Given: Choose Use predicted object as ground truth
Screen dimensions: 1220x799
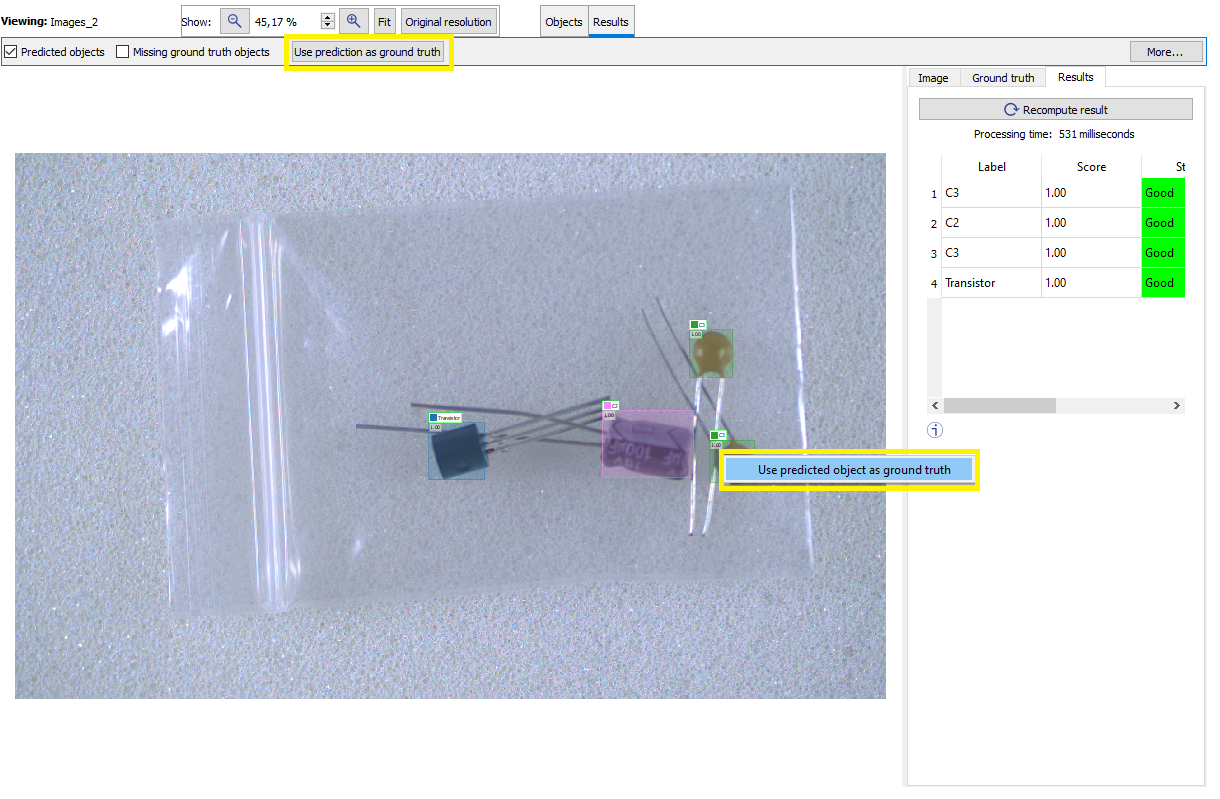Looking at the screenshot, I should point(849,470).
